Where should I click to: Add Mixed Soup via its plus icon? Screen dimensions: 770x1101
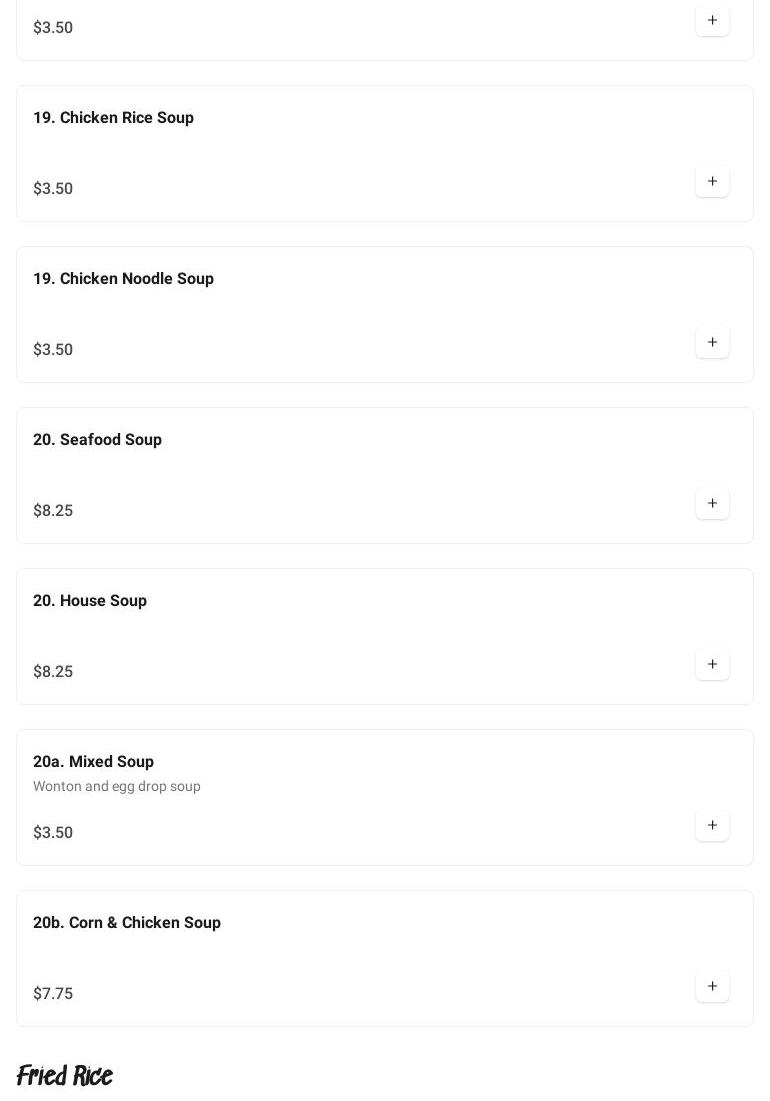(712, 826)
